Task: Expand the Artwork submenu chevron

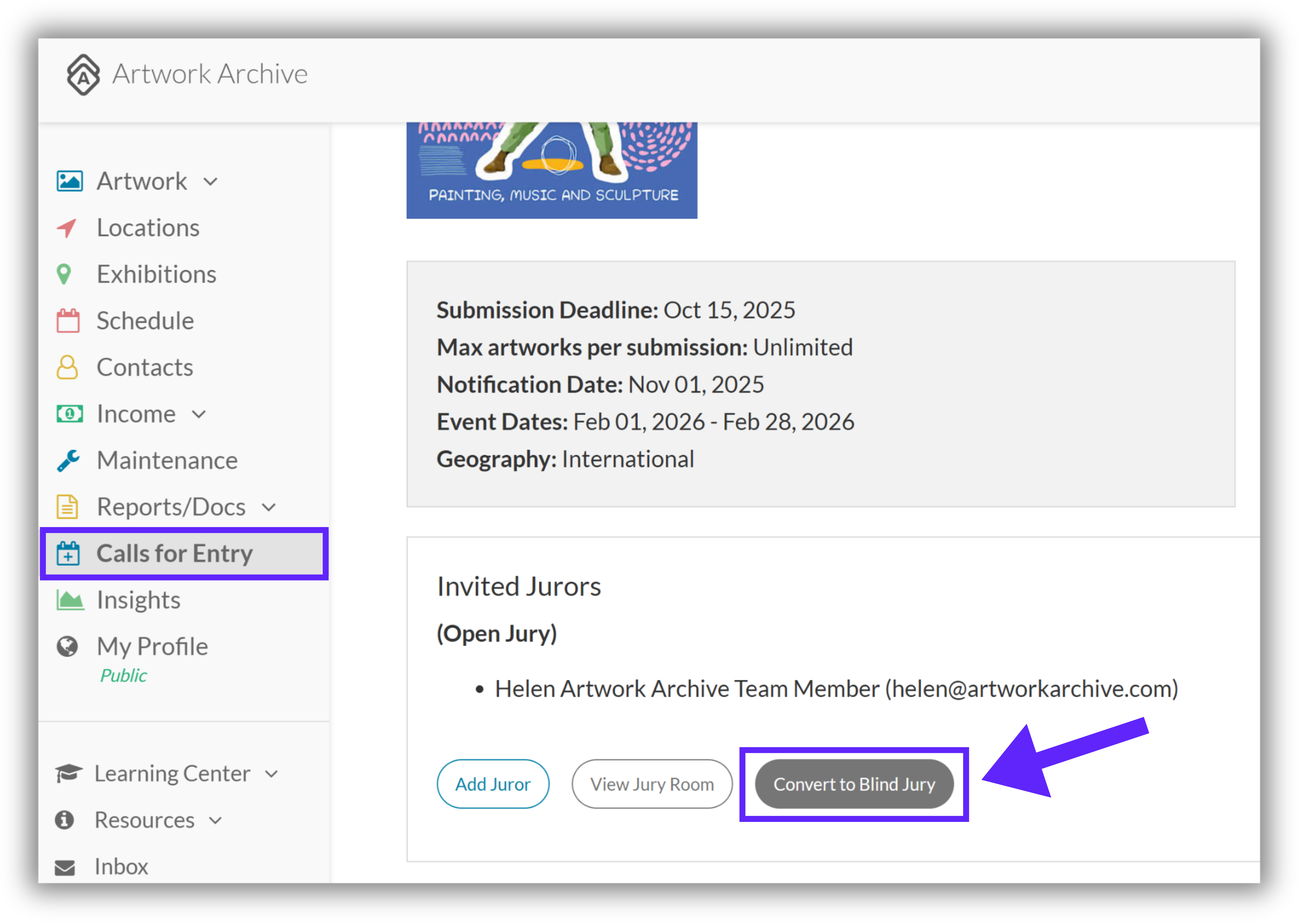Action: 211,182
